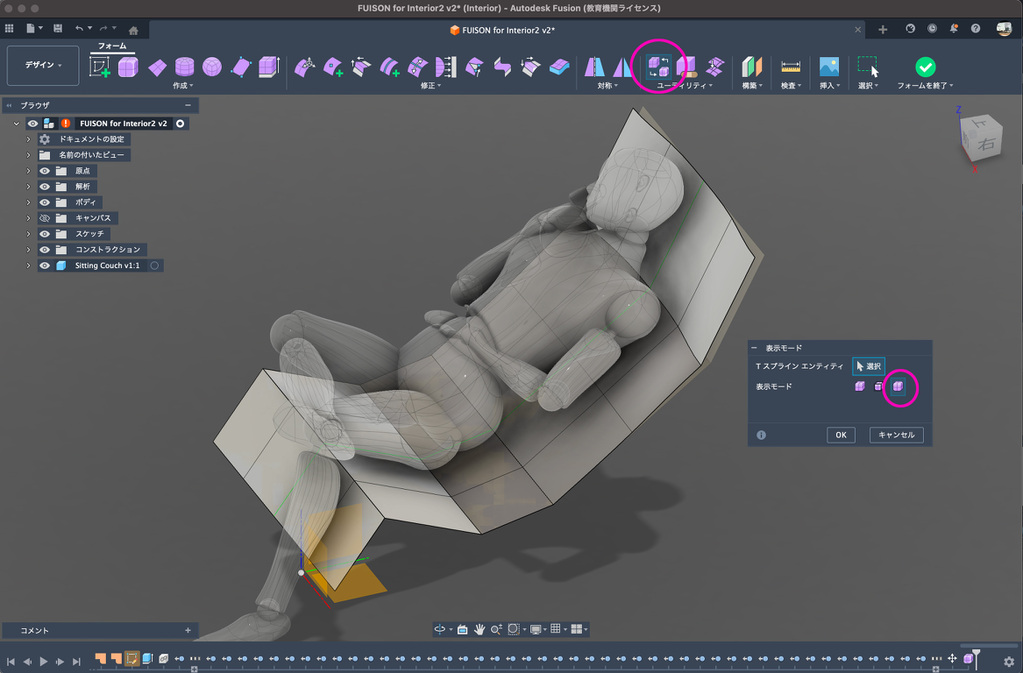Click the Inspect measure ruler icon
Image resolution: width=1023 pixels, height=673 pixels.
point(791,67)
